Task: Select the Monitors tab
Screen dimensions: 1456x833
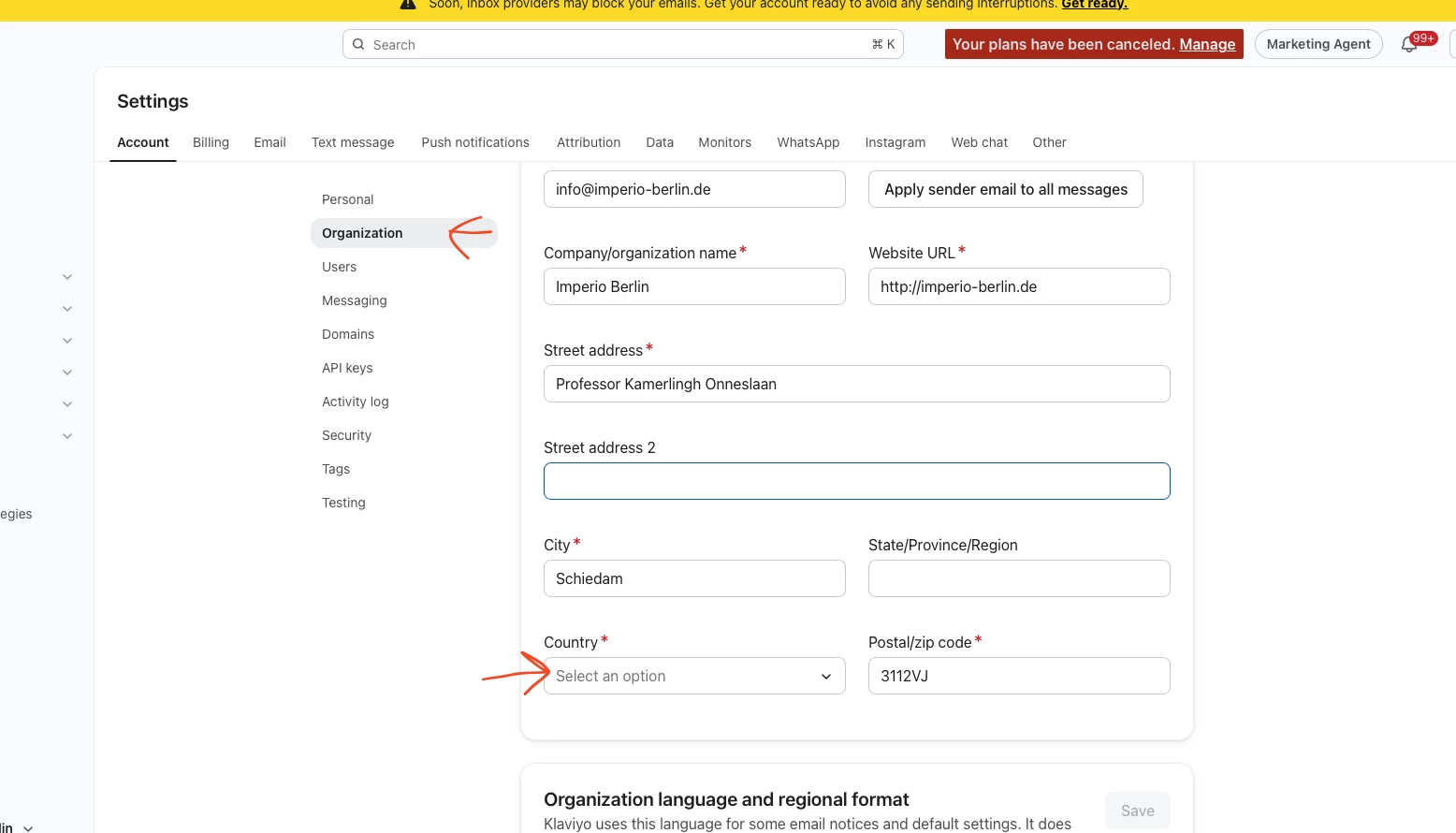Action: click(724, 142)
